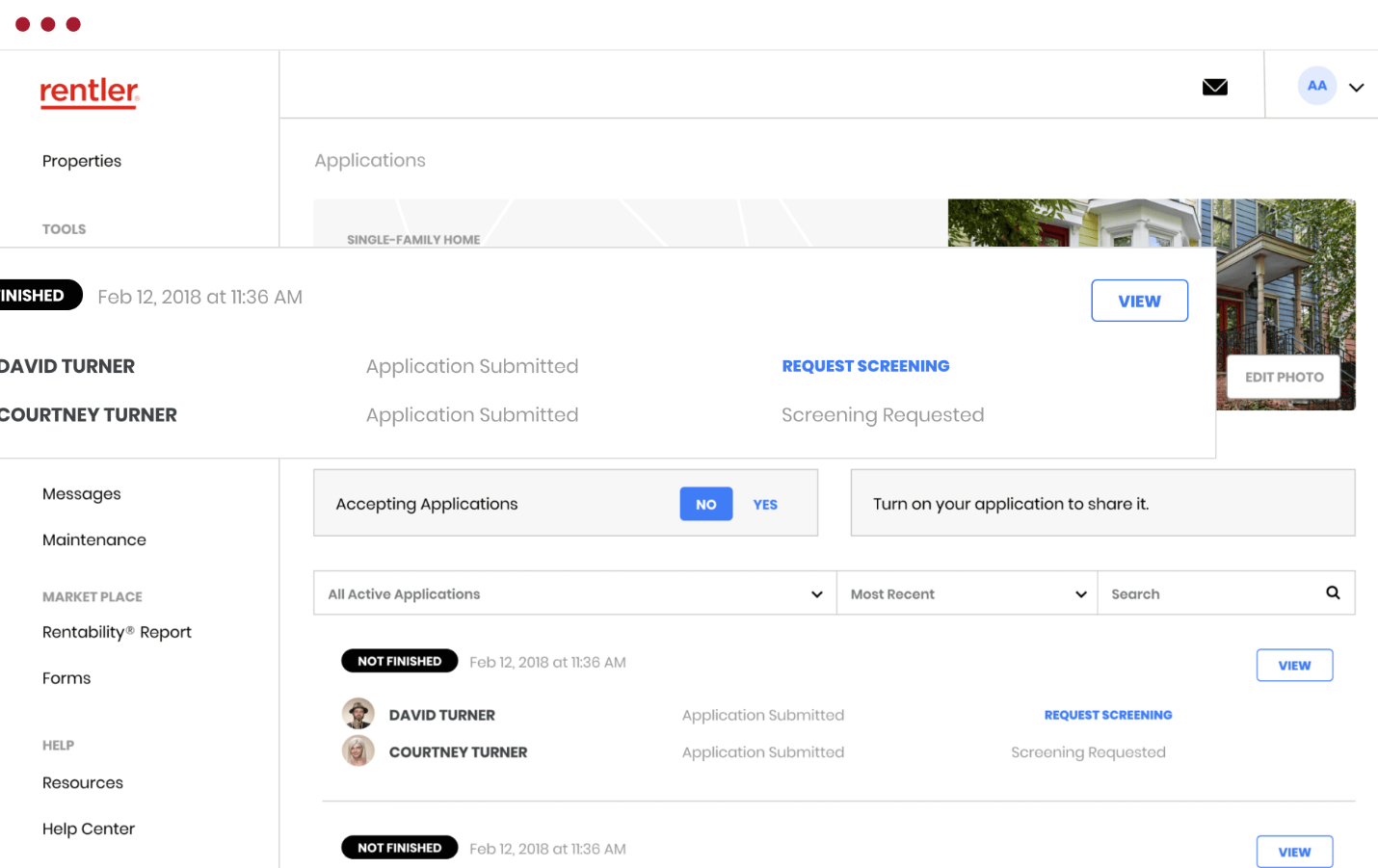Set Accepting Applications to YES
Screen dimensions: 1378x868
(765, 504)
